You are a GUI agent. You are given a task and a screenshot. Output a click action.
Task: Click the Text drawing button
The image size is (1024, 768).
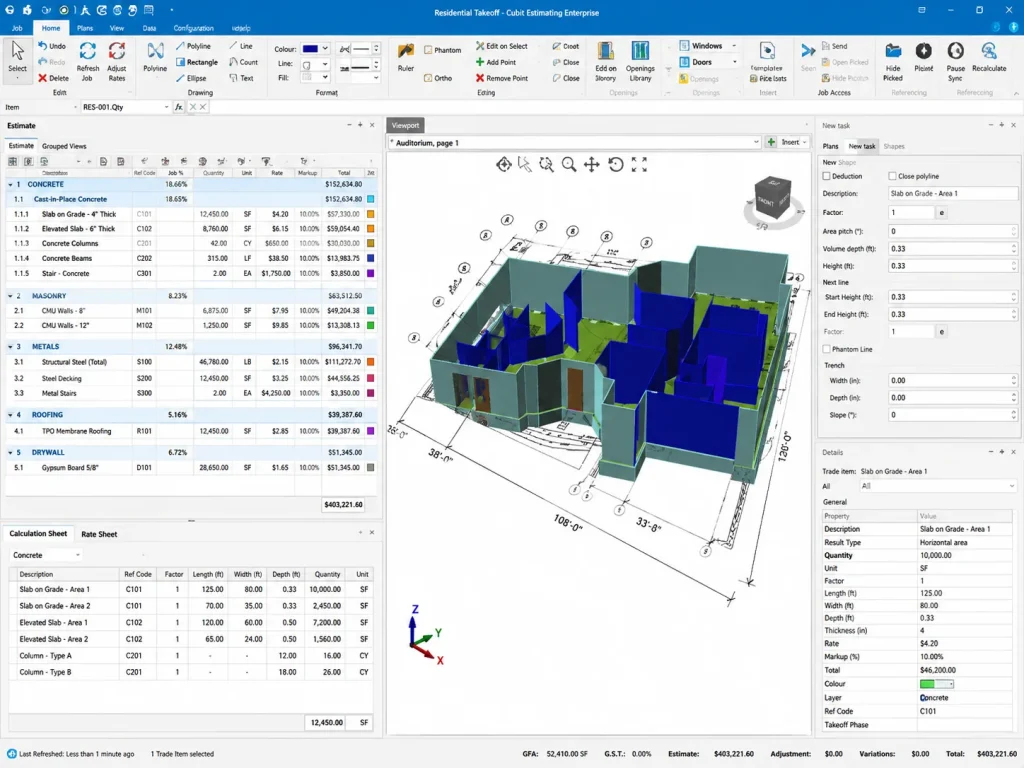click(241, 78)
